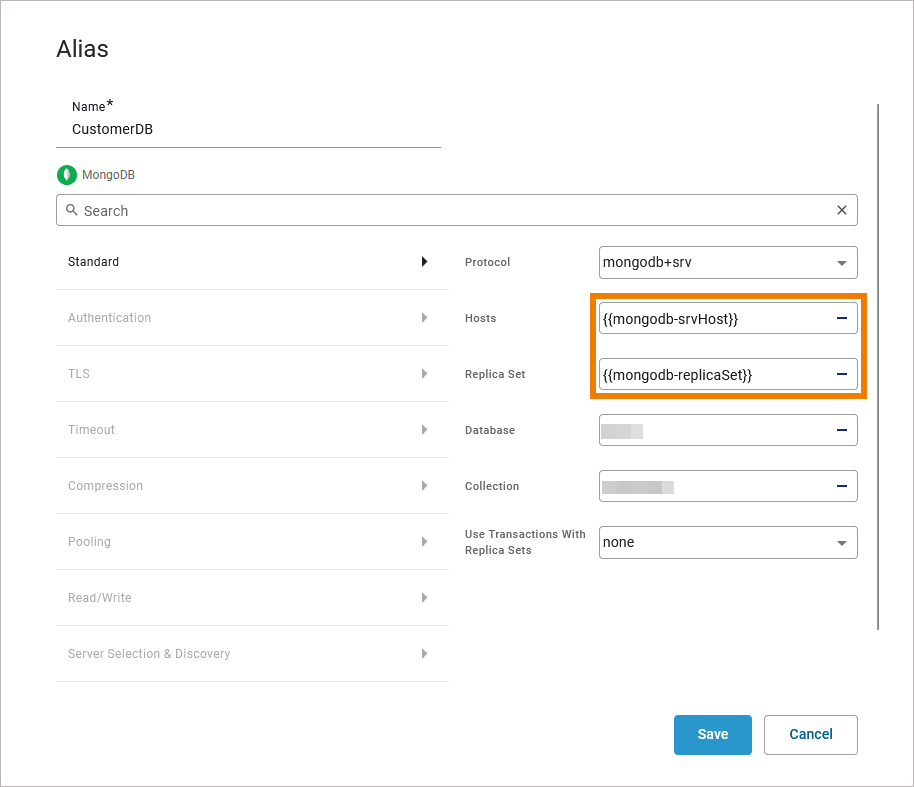Select the TLS settings category
The height and width of the screenshot is (787, 914).
(x=252, y=374)
